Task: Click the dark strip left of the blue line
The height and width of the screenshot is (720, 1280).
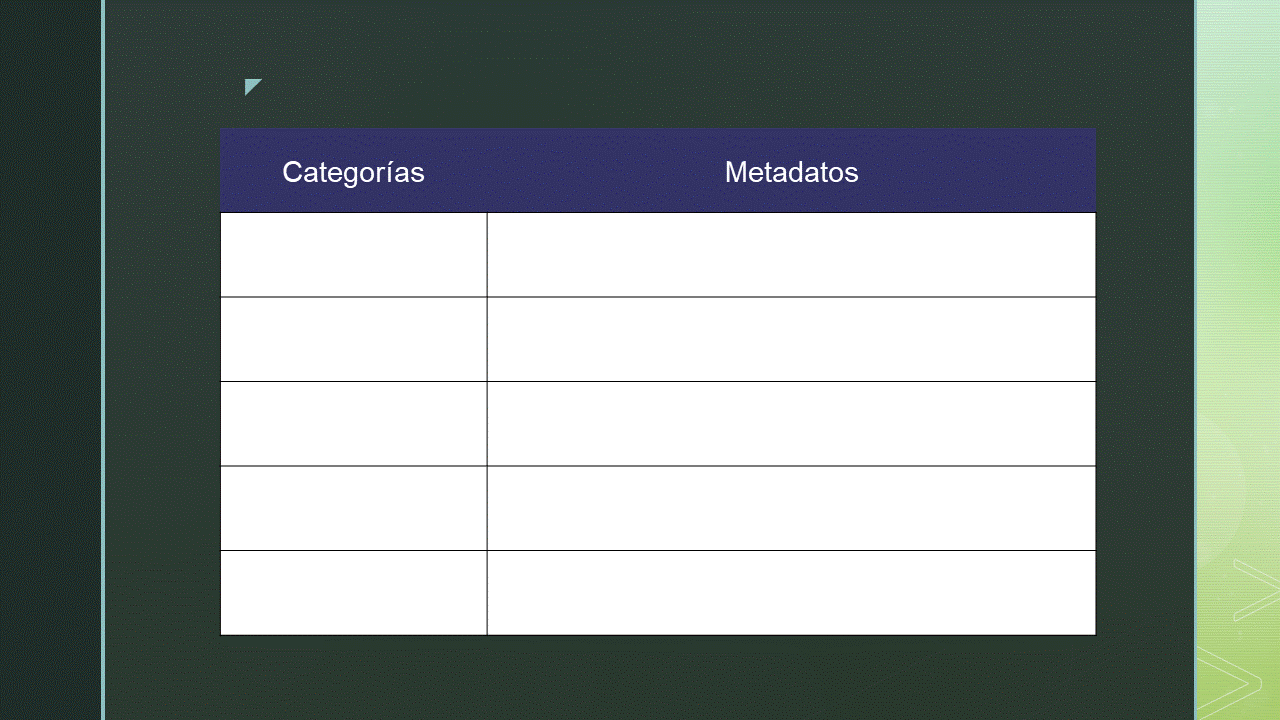Action: (x=50, y=360)
